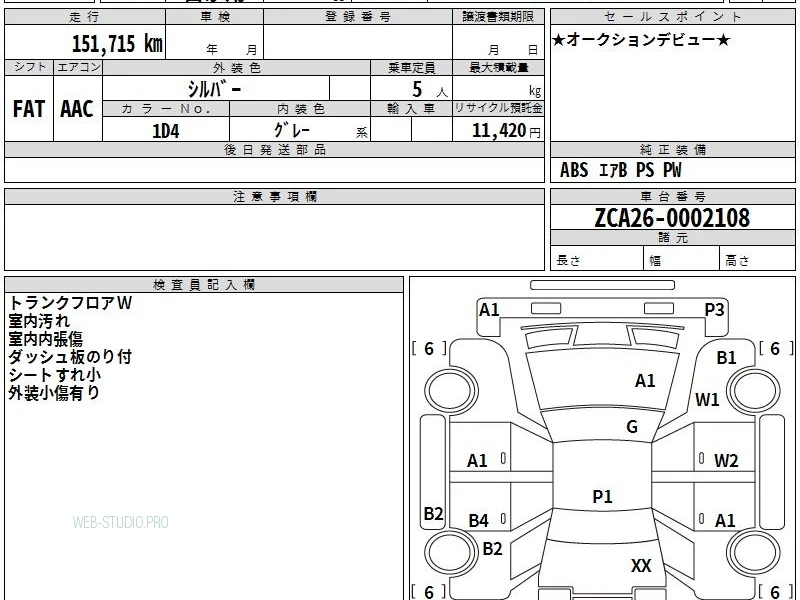
Task: Click the 長さ length field
Action: pyautogui.click(x=597, y=259)
